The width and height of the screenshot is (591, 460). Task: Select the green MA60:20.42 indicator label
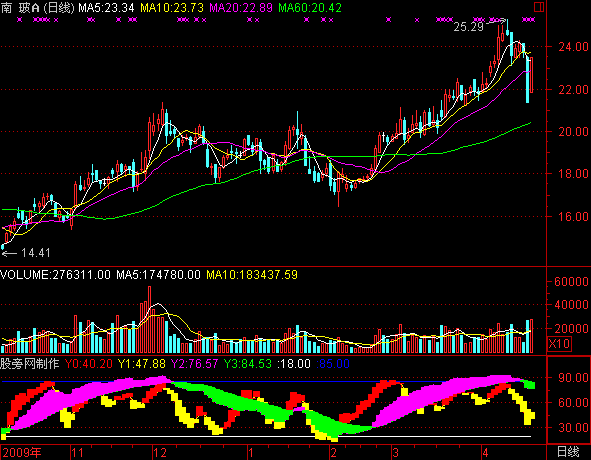(x=310, y=8)
